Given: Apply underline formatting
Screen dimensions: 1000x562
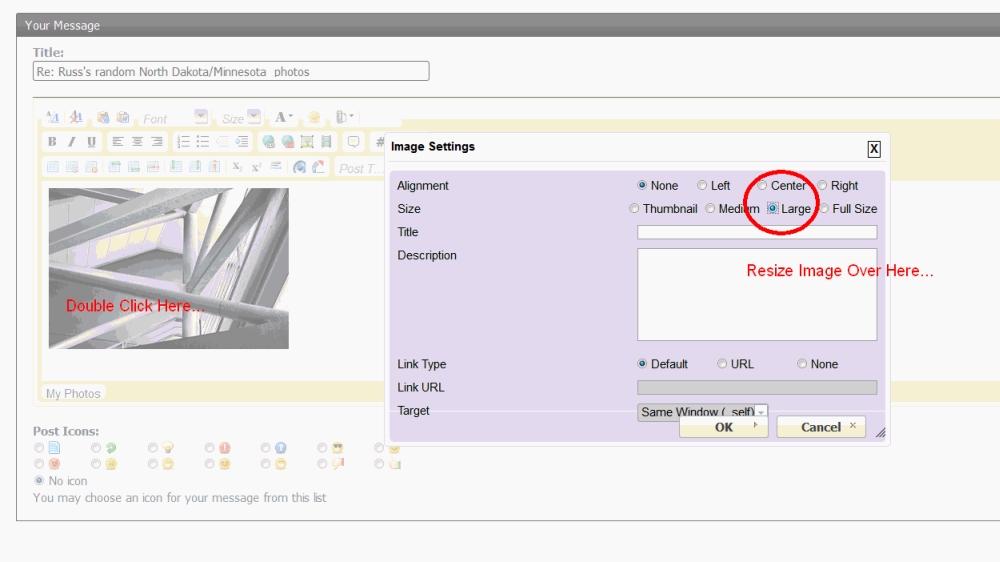Looking at the screenshot, I should 91,142.
